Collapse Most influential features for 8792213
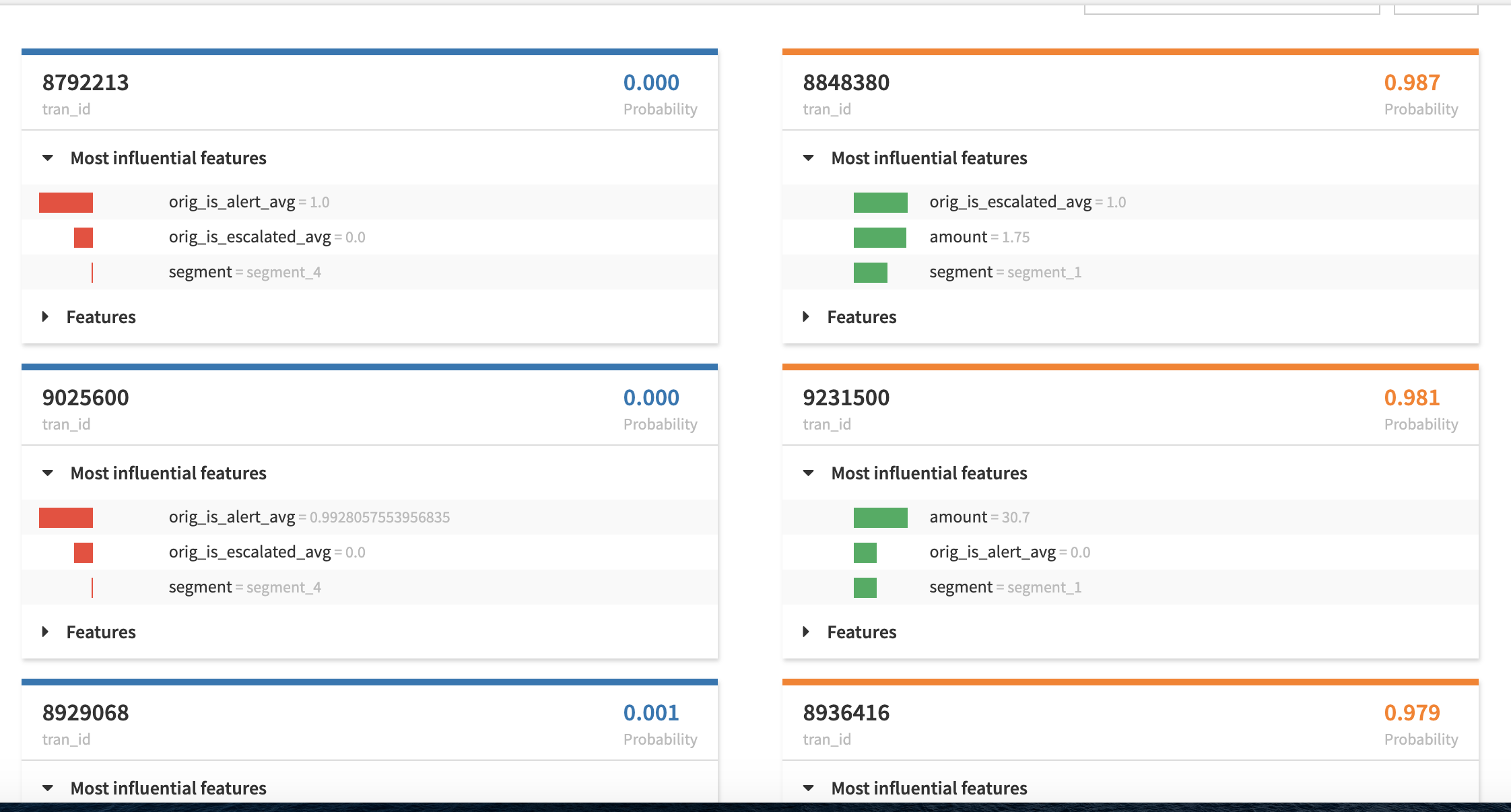 click(48, 158)
